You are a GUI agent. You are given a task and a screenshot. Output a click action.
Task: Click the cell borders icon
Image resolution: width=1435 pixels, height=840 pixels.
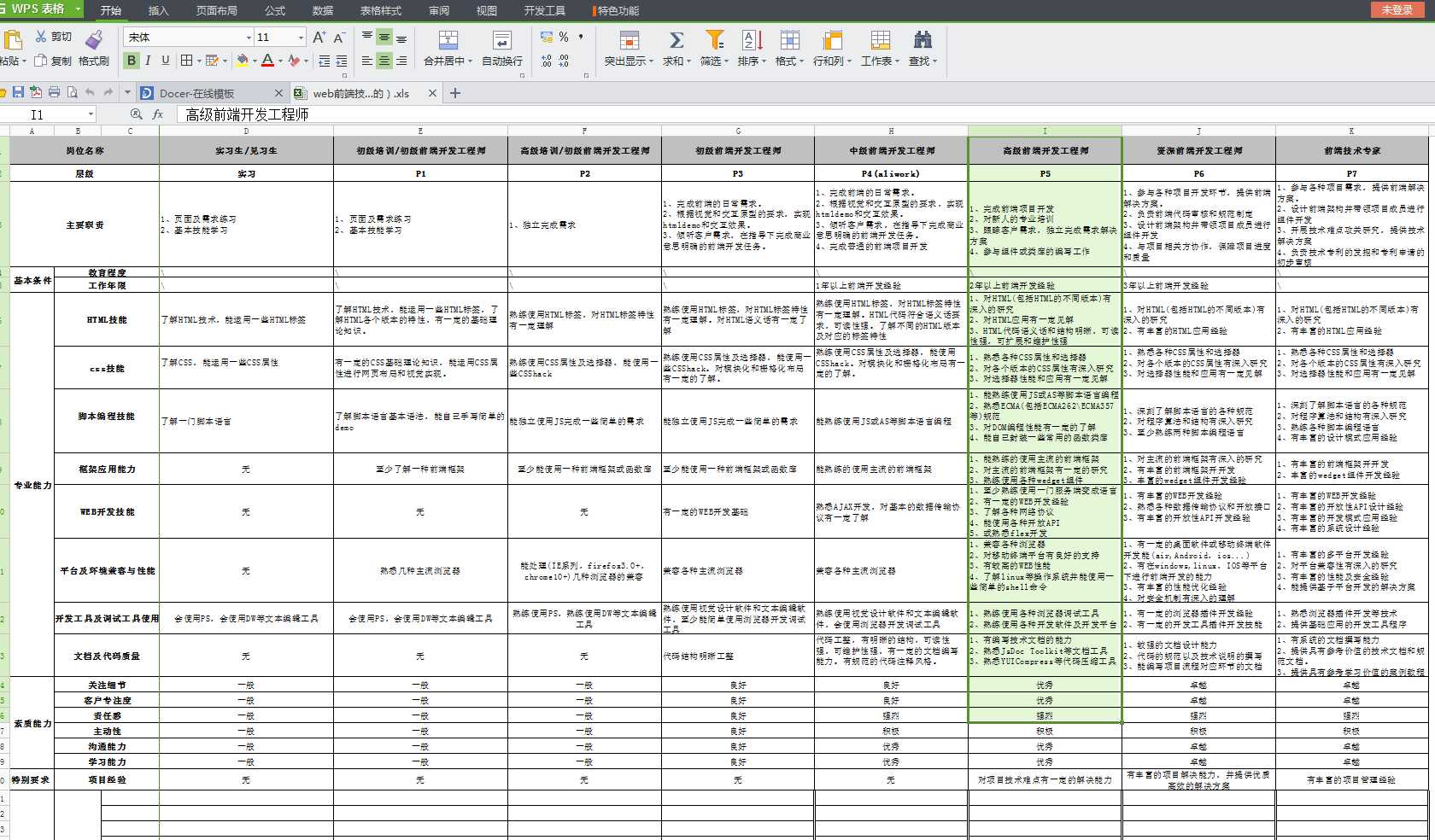pos(186,61)
